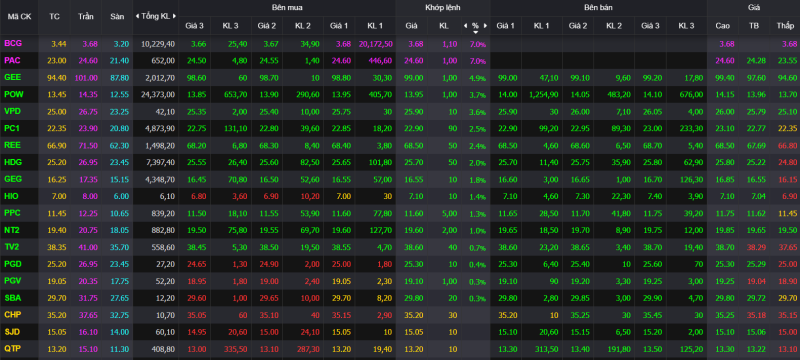
Task: Click QTP buy volume 335,50
Action: [236, 348]
